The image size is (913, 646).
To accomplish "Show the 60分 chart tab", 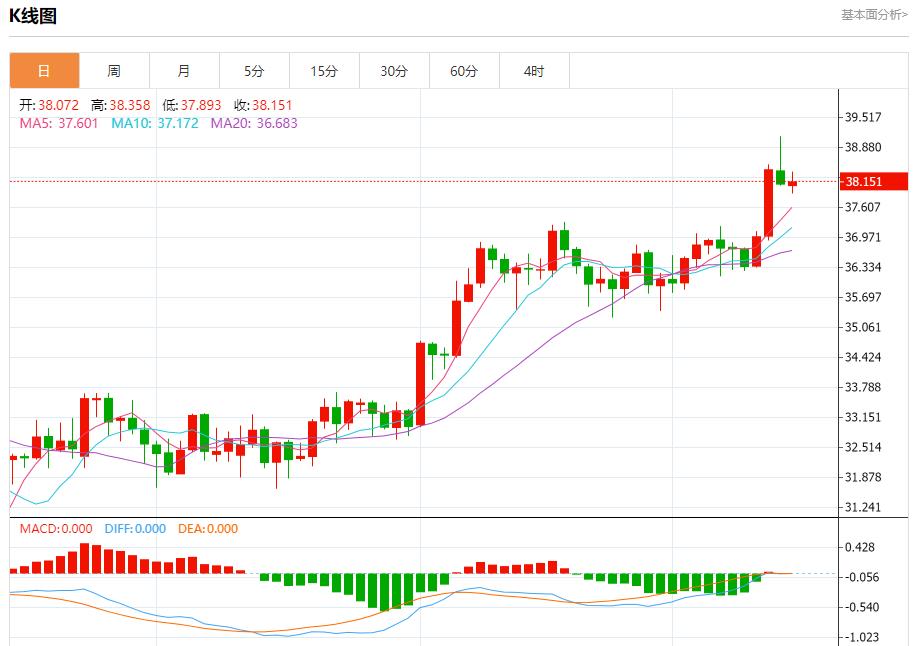I will [x=464, y=71].
